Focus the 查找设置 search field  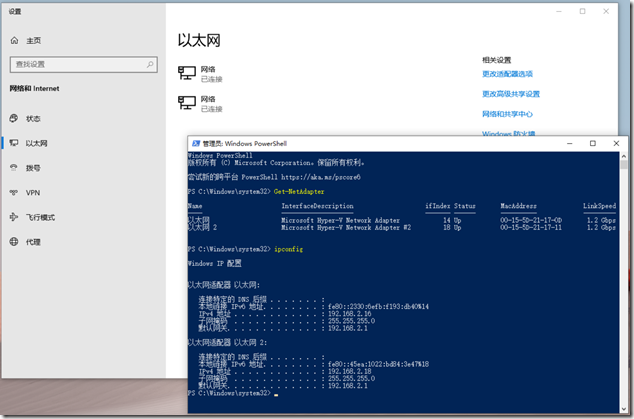84,64
